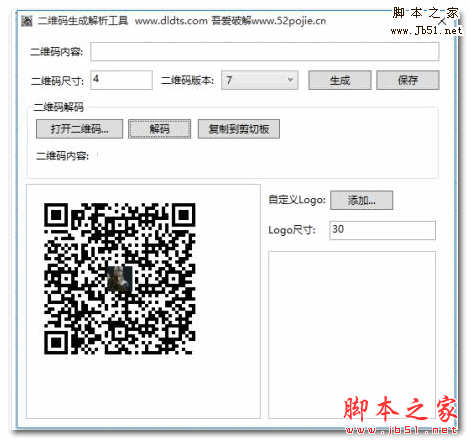Click 复制到剪切板 copy button

click(239, 129)
